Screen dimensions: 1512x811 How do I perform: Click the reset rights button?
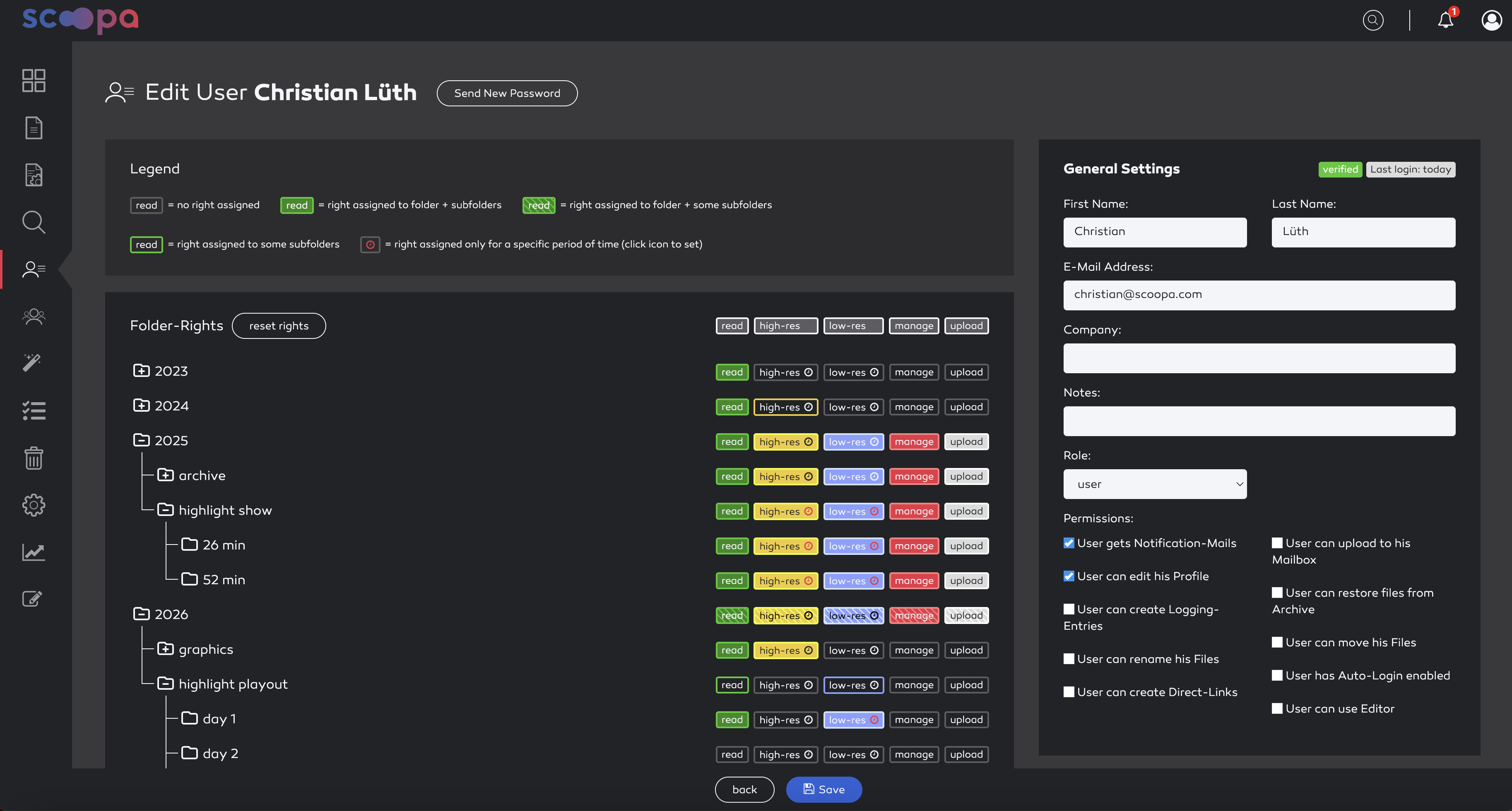[279, 326]
